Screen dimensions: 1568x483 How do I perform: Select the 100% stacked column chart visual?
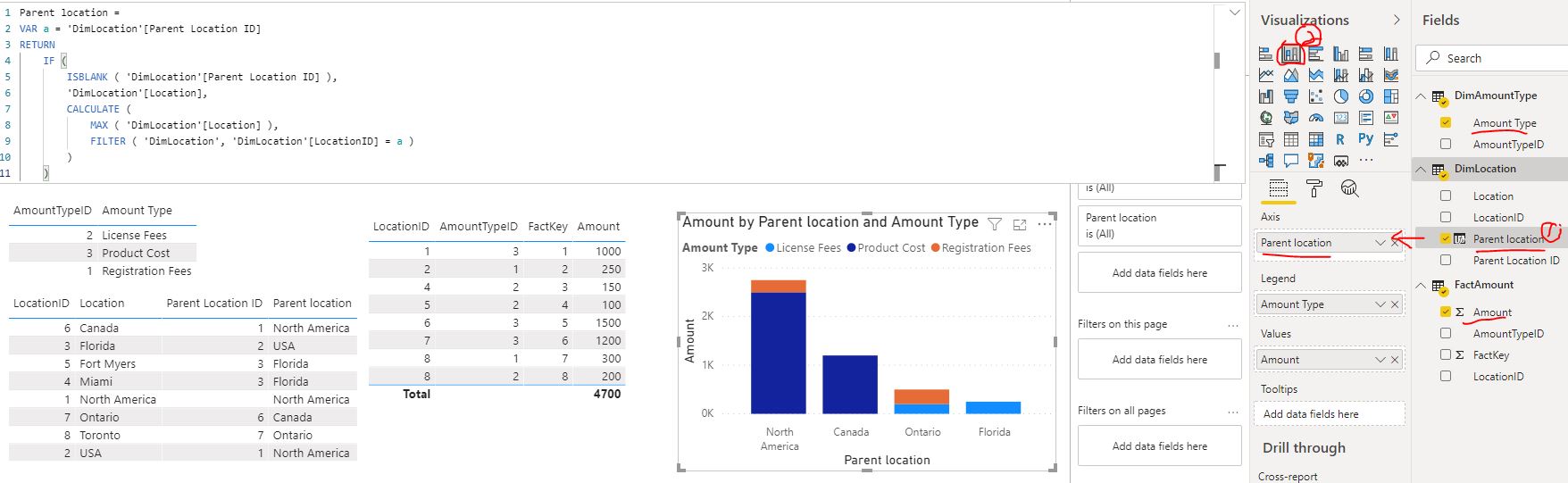pyautogui.click(x=1391, y=54)
